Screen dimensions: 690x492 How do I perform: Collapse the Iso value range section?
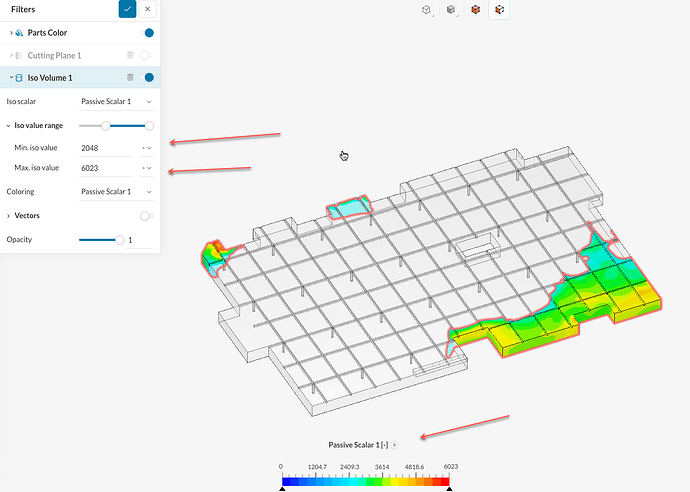[8, 126]
